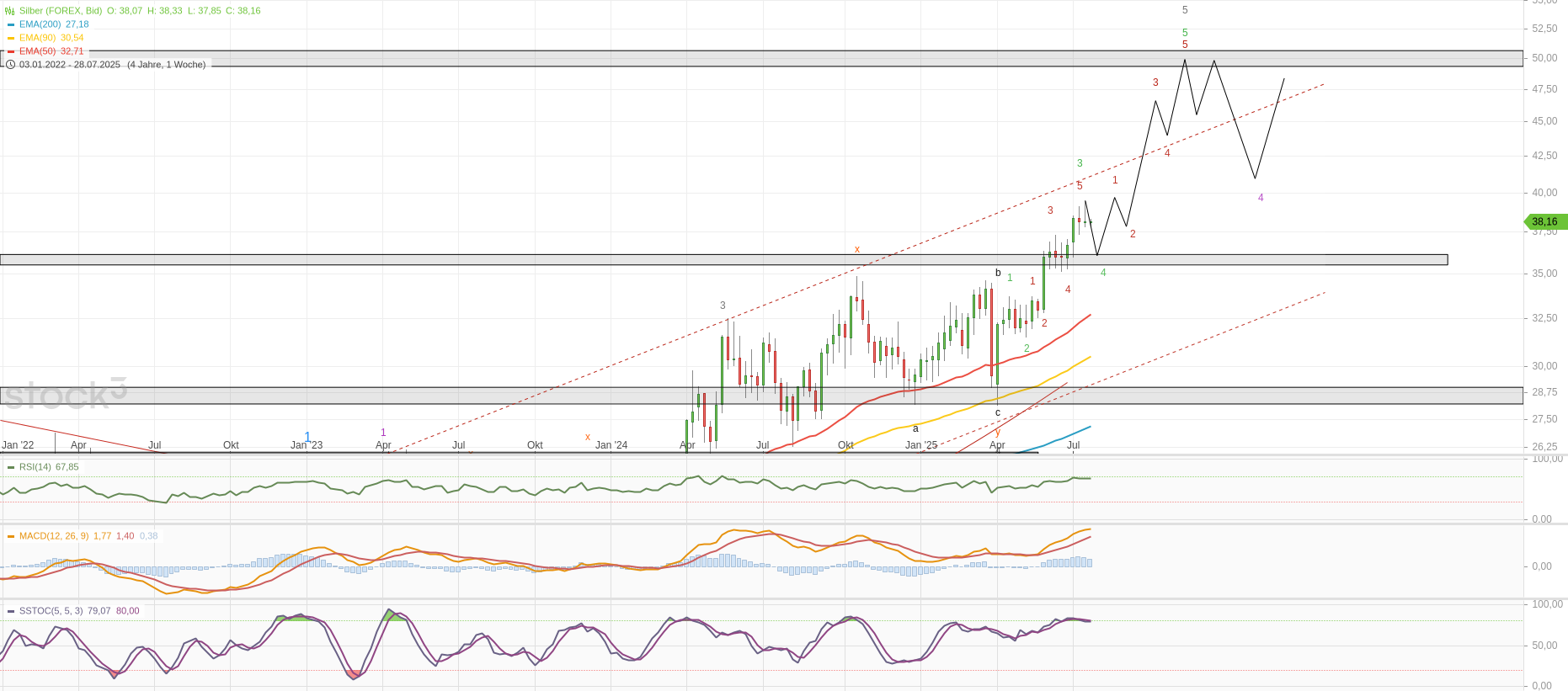1568x691 pixels.
Task: Click the green RSI(14) legend marker
Action: click(11, 467)
